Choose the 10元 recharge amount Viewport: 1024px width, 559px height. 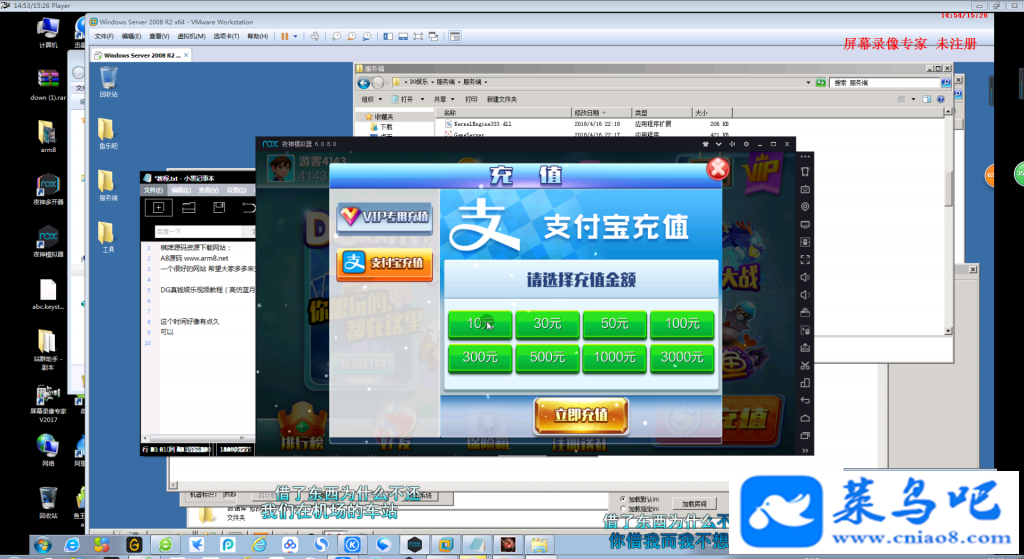480,323
